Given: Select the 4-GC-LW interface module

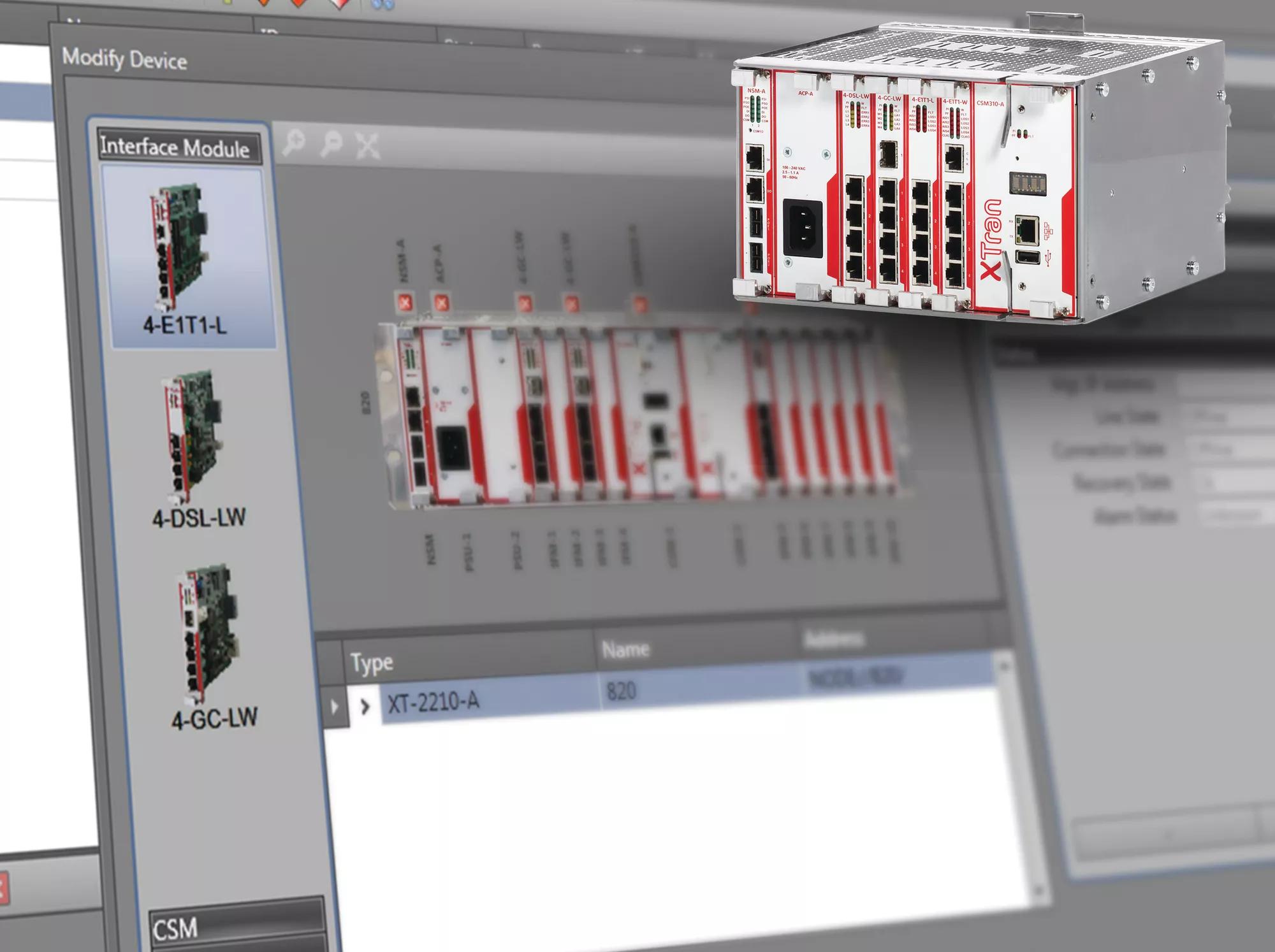Looking at the screenshot, I should coord(212,647).
